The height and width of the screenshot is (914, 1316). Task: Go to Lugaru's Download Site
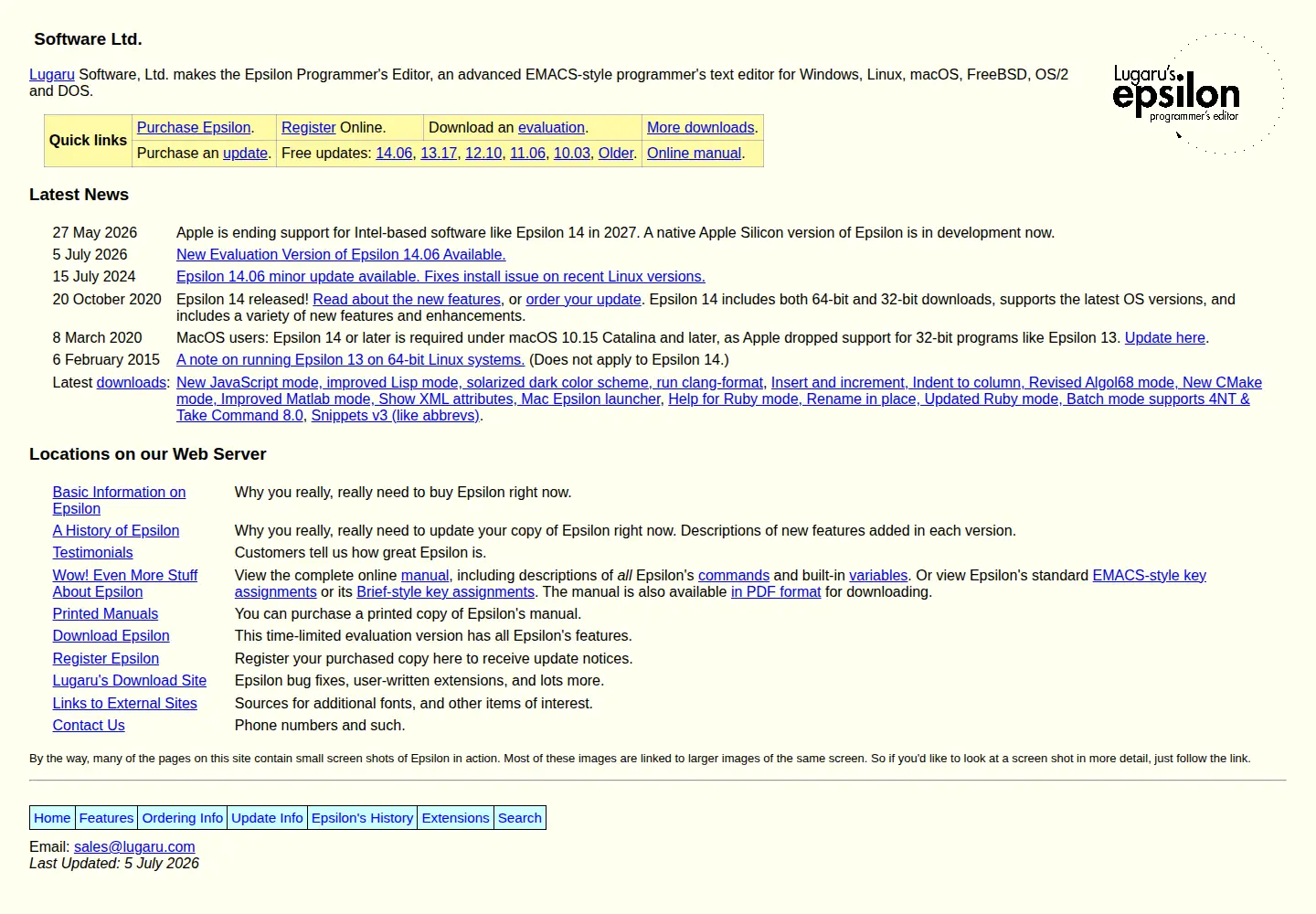tap(130, 681)
